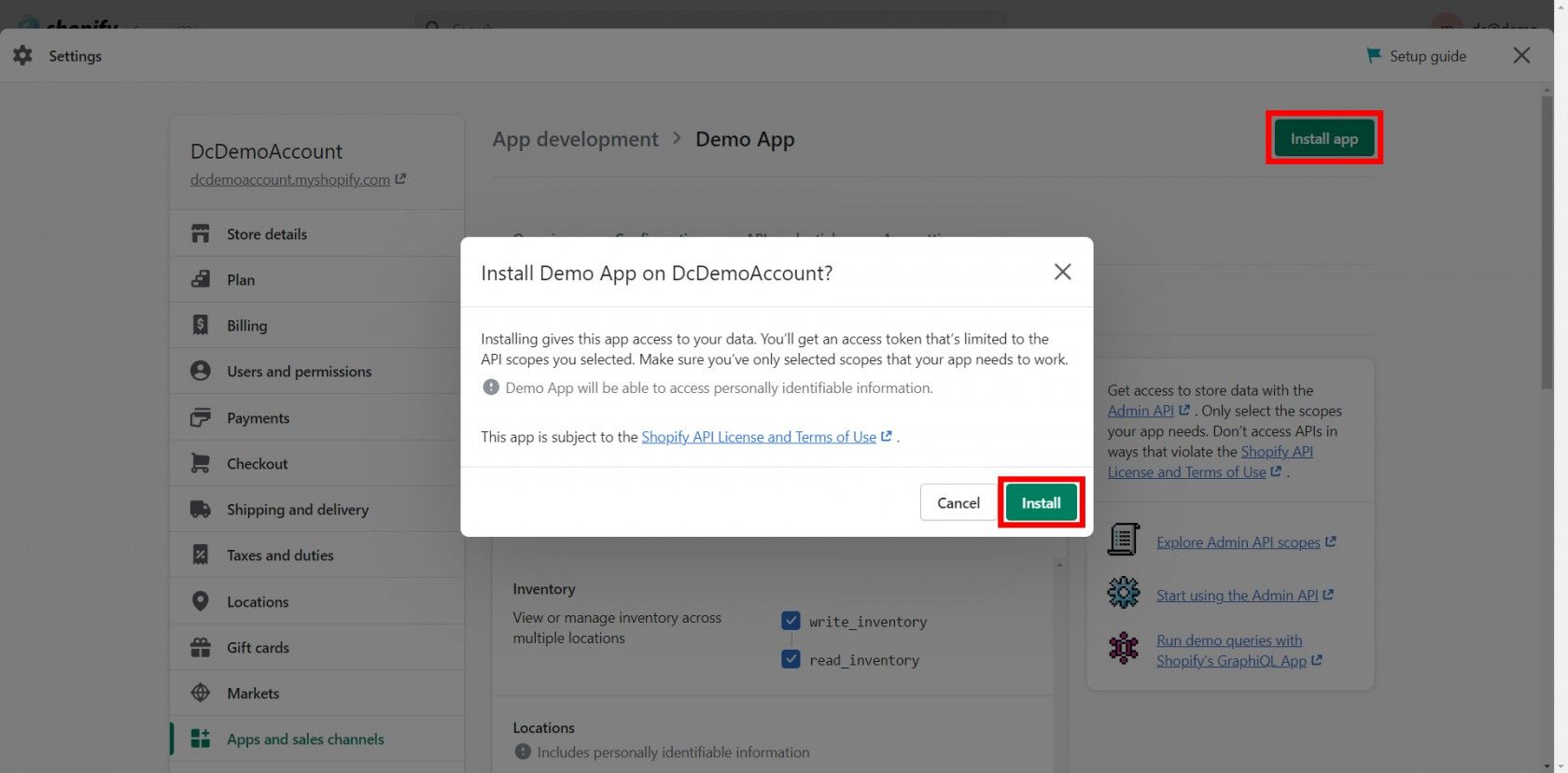Navigate back to App development breadcrumb
The width and height of the screenshot is (1568, 773).
coord(575,139)
